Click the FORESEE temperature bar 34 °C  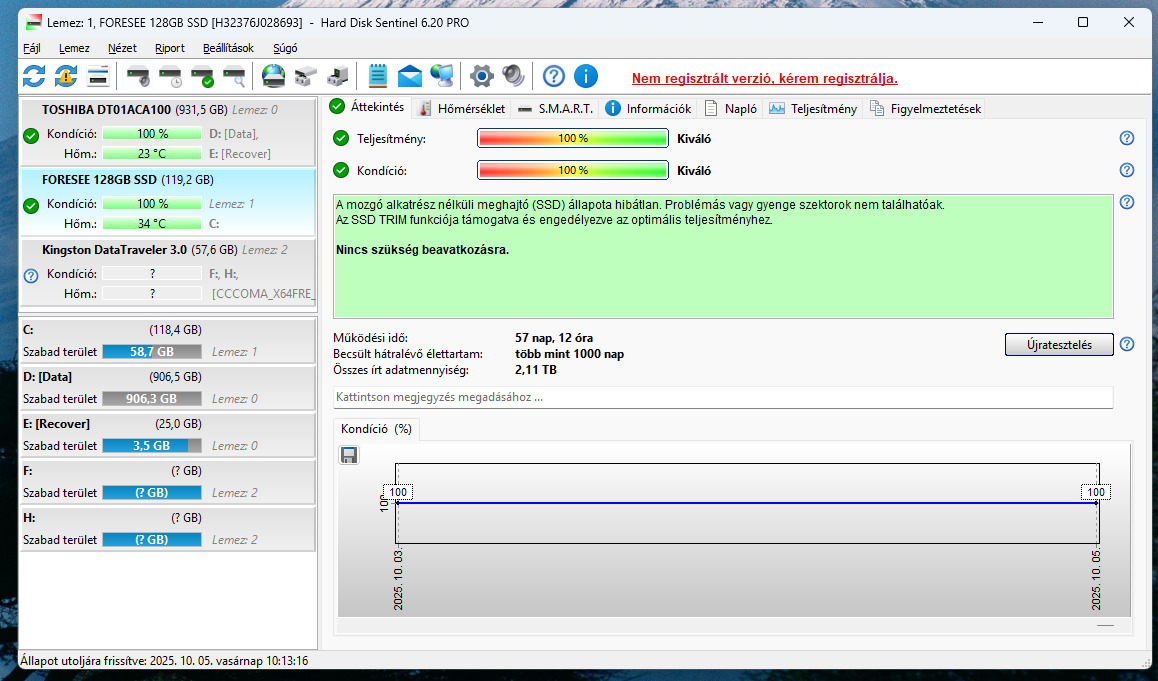pos(151,223)
